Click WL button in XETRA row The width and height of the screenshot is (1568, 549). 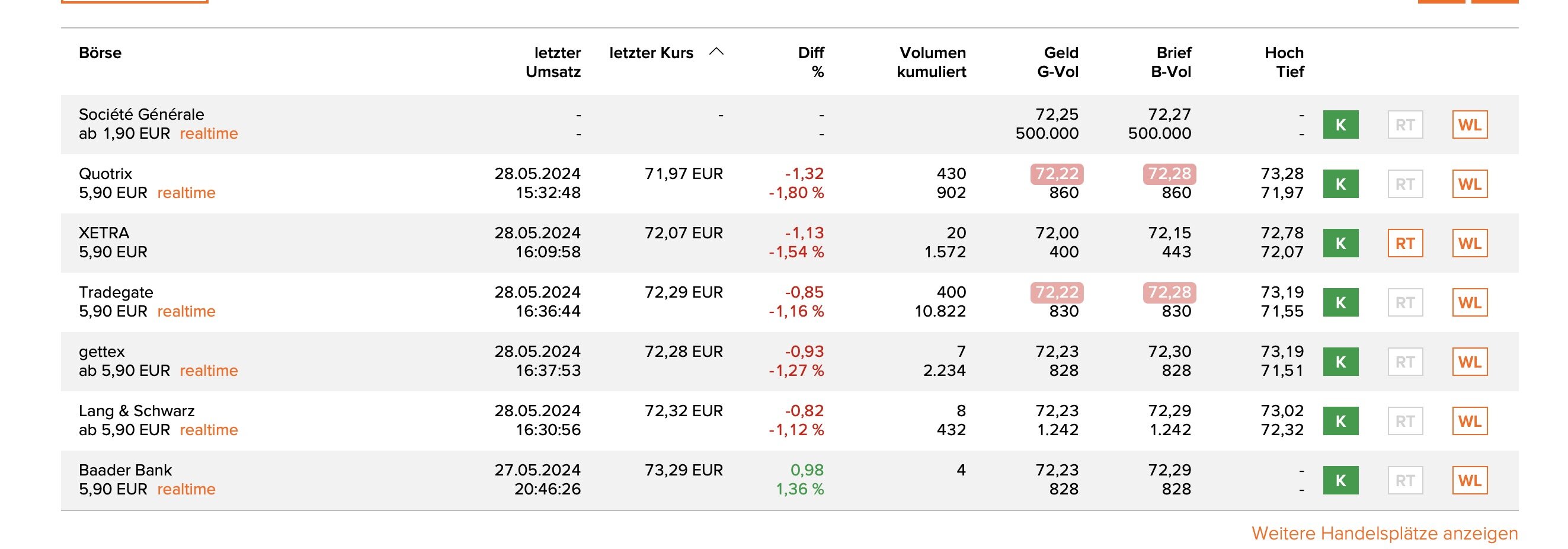pyautogui.click(x=1470, y=244)
